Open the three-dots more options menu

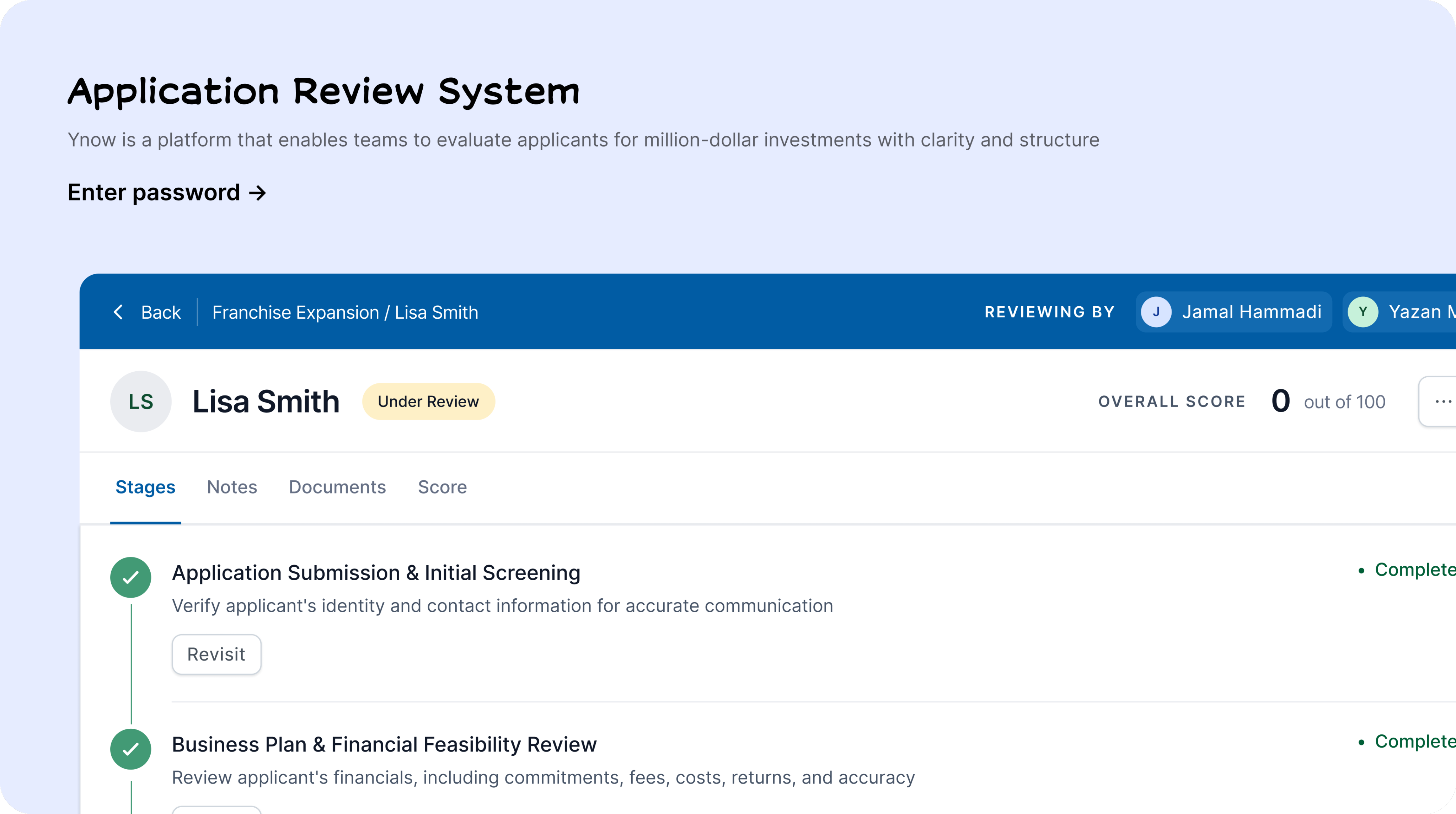1442,401
